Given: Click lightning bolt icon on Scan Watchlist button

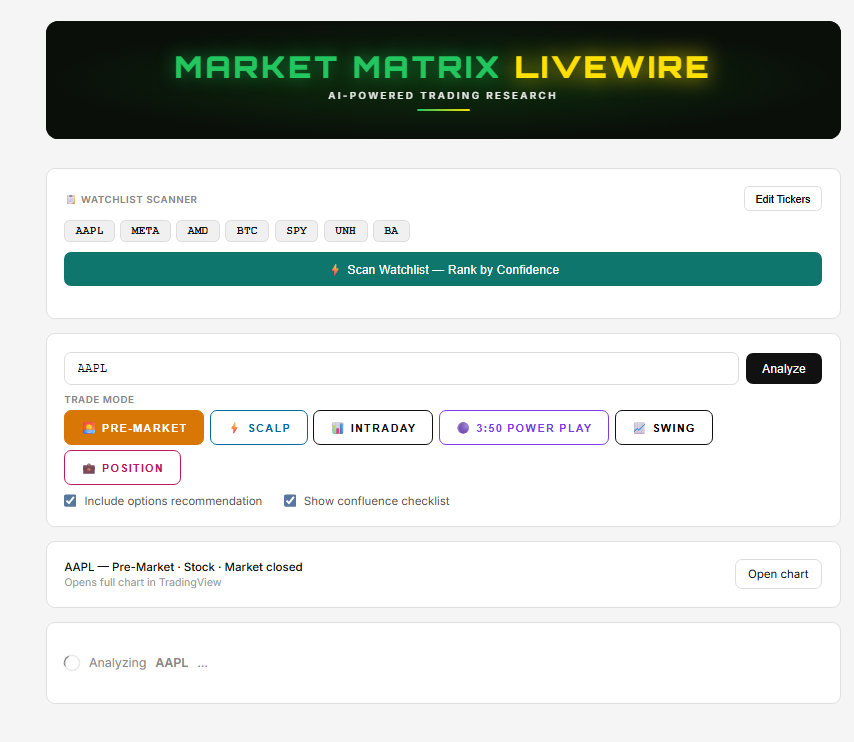Looking at the screenshot, I should coord(336,270).
